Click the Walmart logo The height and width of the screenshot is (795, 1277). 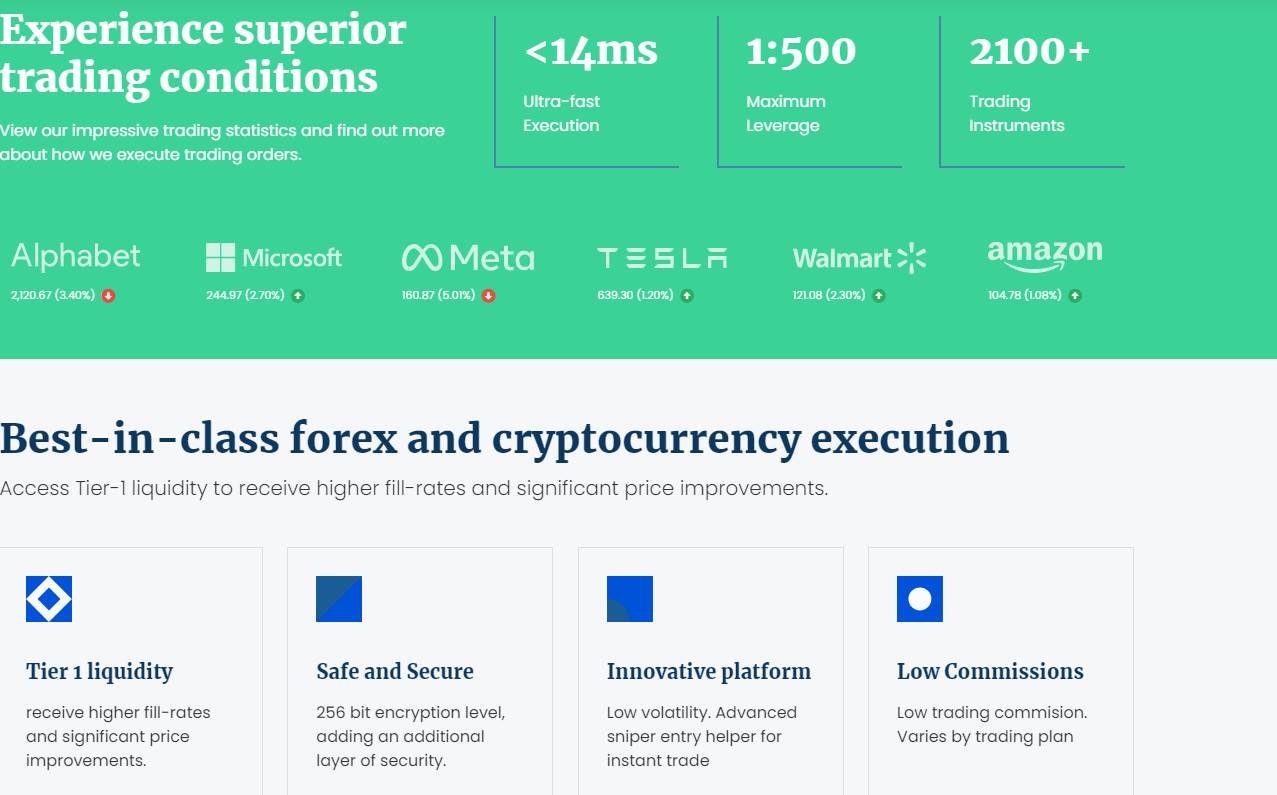pyautogui.click(x=860, y=258)
